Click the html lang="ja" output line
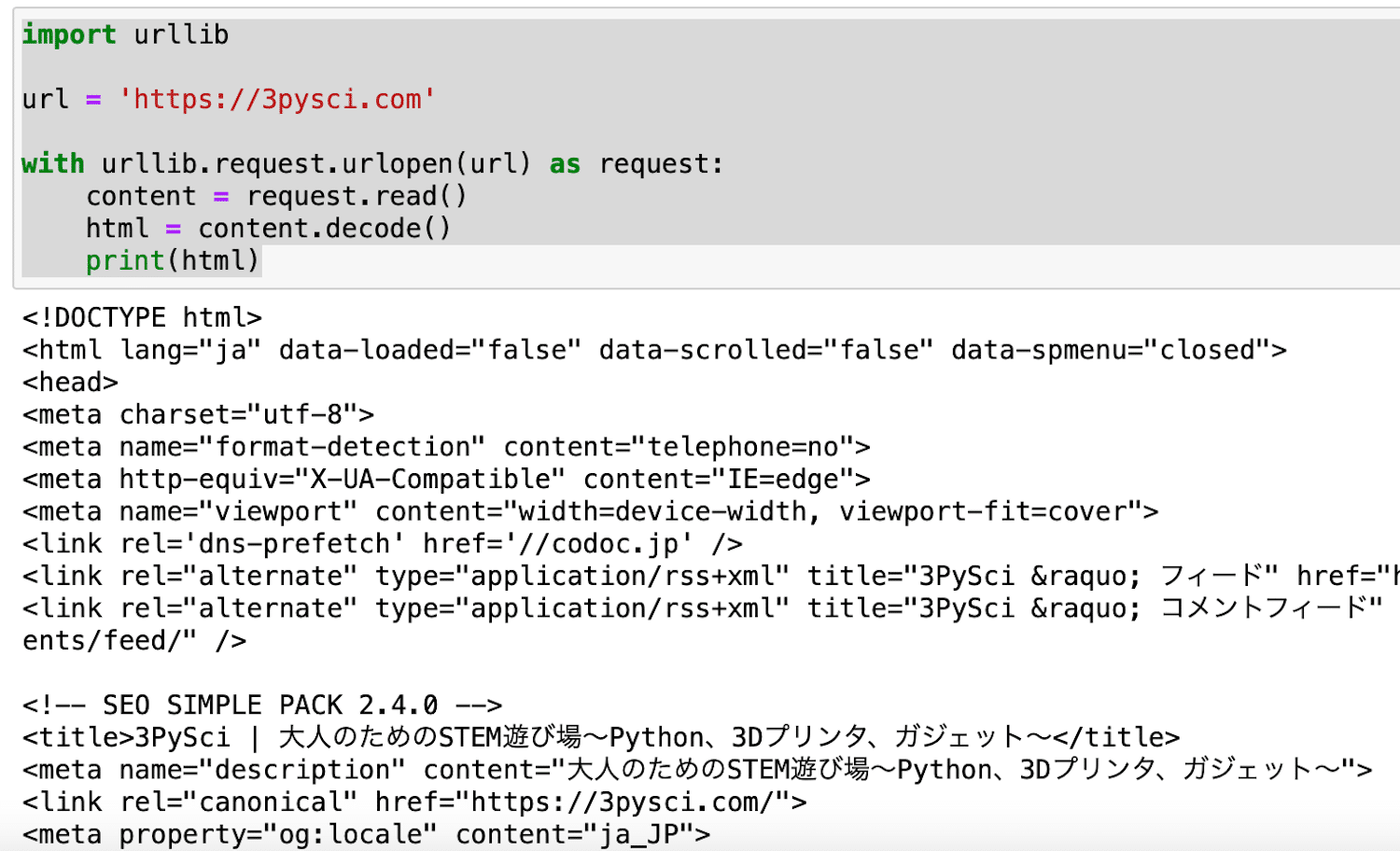The width and height of the screenshot is (1400, 851). tap(654, 350)
